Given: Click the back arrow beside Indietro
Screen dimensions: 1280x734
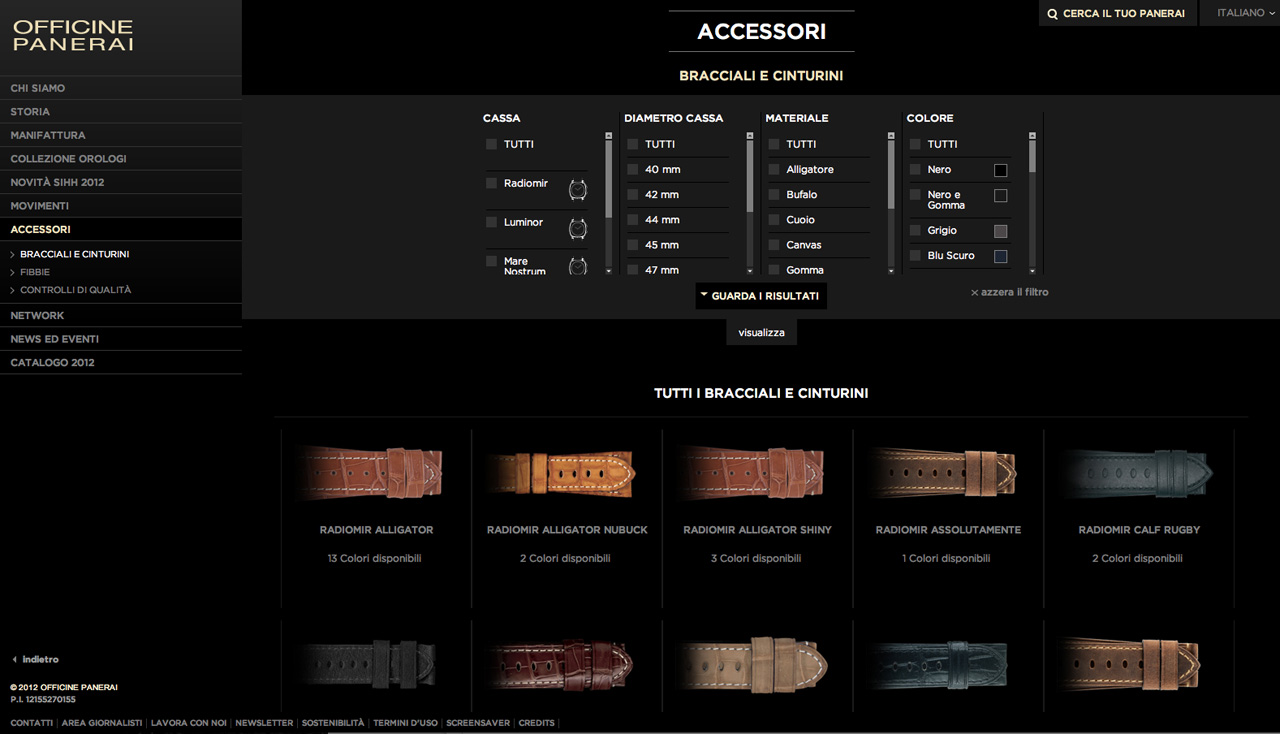Looking at the screenshot, I should (x=14, y=660).
